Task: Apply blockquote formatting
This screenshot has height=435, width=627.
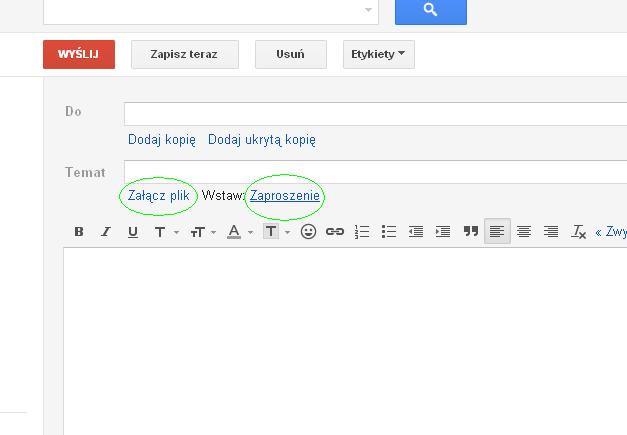Action: coord(471,231)
